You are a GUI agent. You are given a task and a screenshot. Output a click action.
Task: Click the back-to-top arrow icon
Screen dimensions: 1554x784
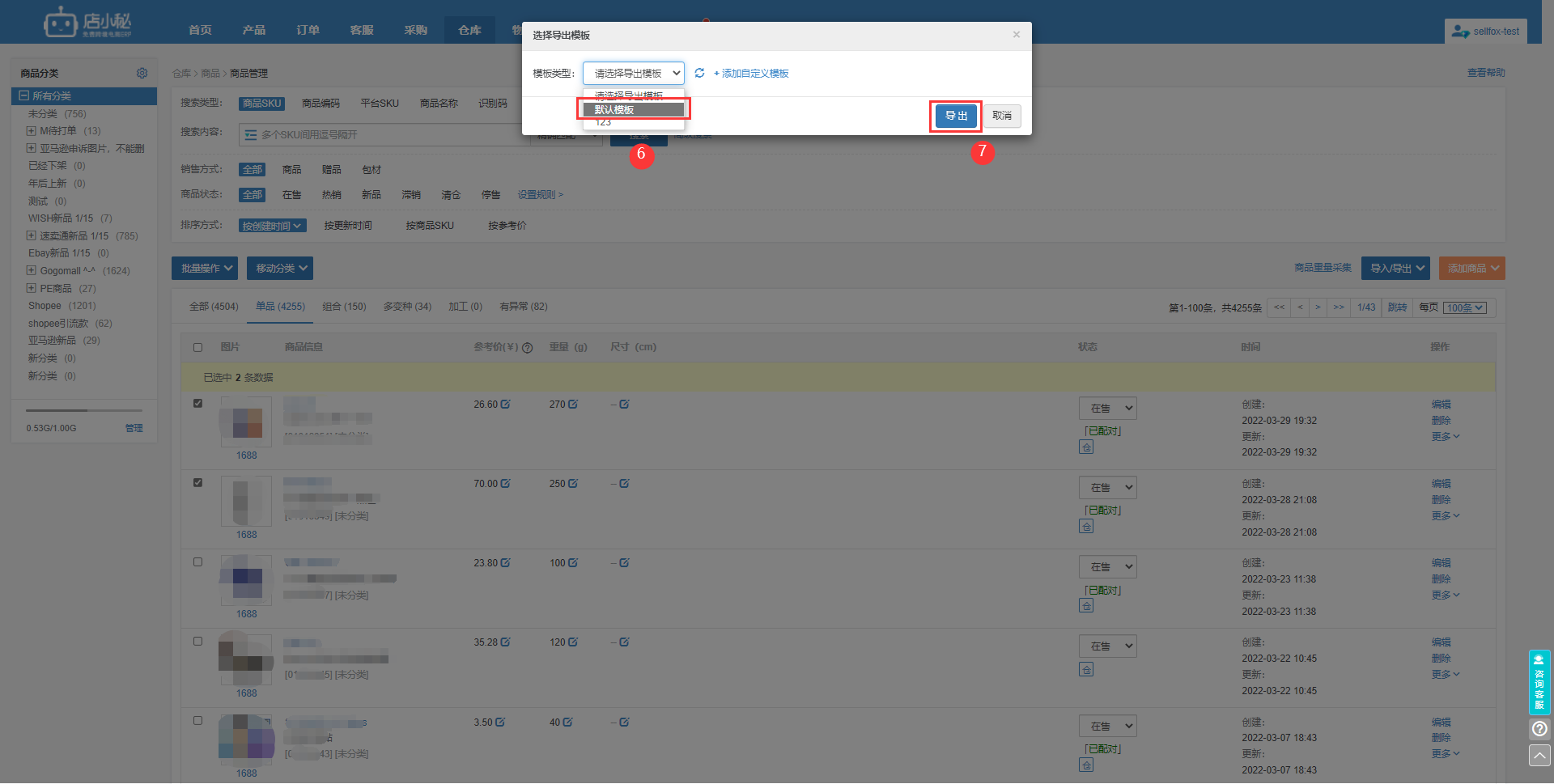point(1539,755)
